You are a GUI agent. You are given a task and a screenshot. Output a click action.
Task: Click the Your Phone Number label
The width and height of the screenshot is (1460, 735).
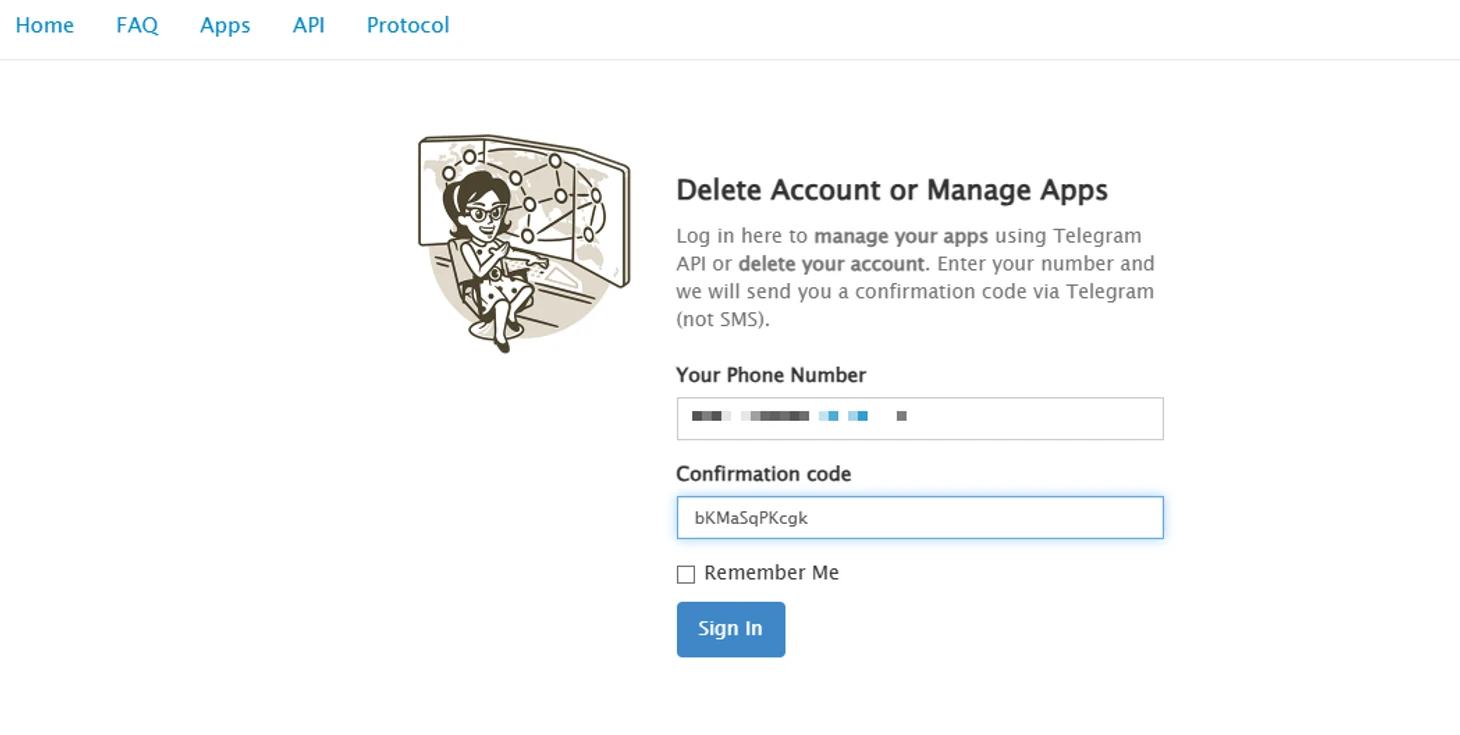pyautogui.click(x=771, y=375)
